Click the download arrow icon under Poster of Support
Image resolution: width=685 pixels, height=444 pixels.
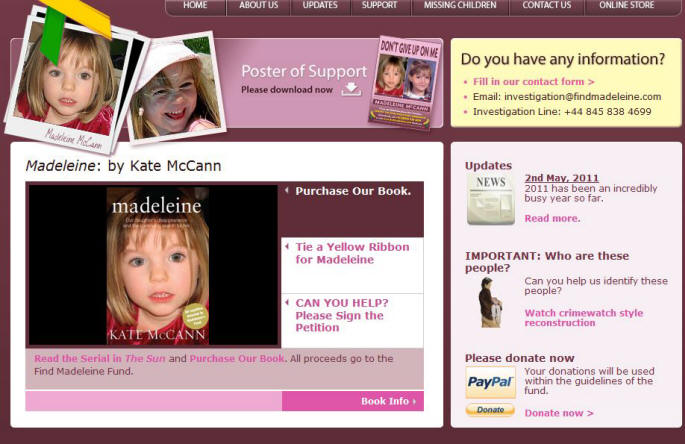[x=351, y=89]
